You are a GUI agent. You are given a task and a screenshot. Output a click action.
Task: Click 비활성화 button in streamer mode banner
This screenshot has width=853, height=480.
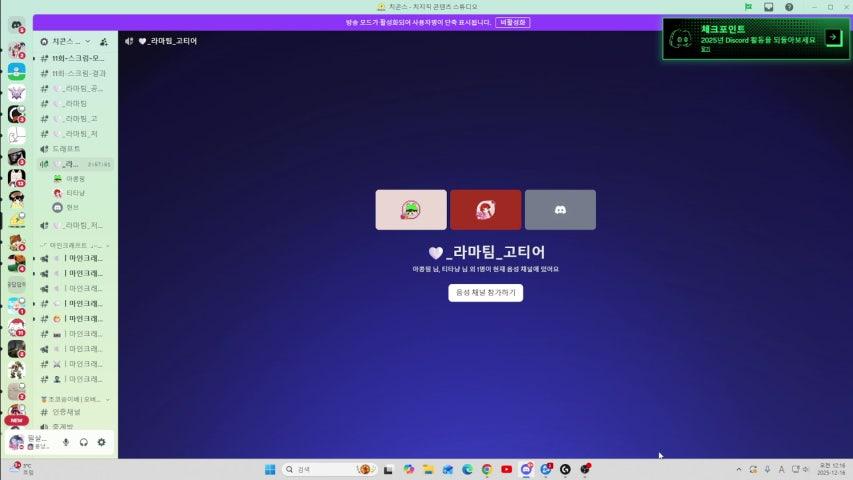[512, 22]
